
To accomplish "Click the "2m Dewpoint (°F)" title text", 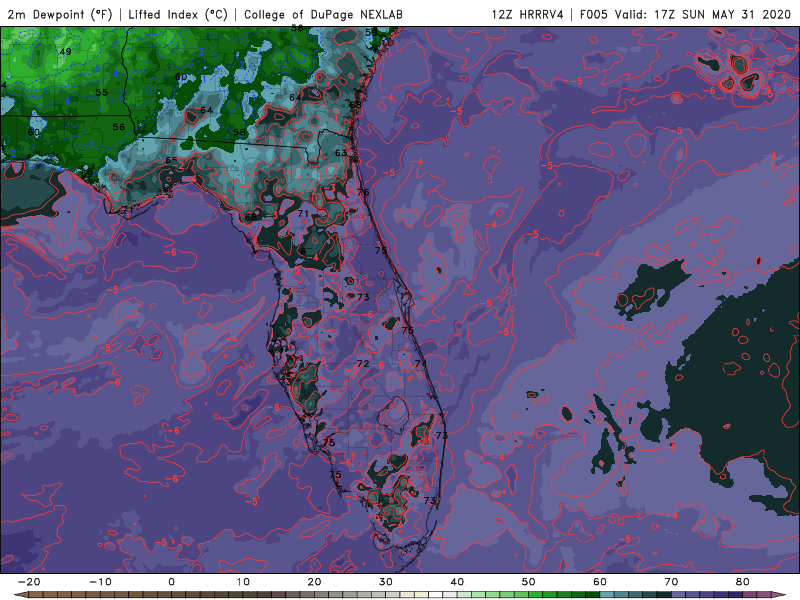I will click(60, 14).
